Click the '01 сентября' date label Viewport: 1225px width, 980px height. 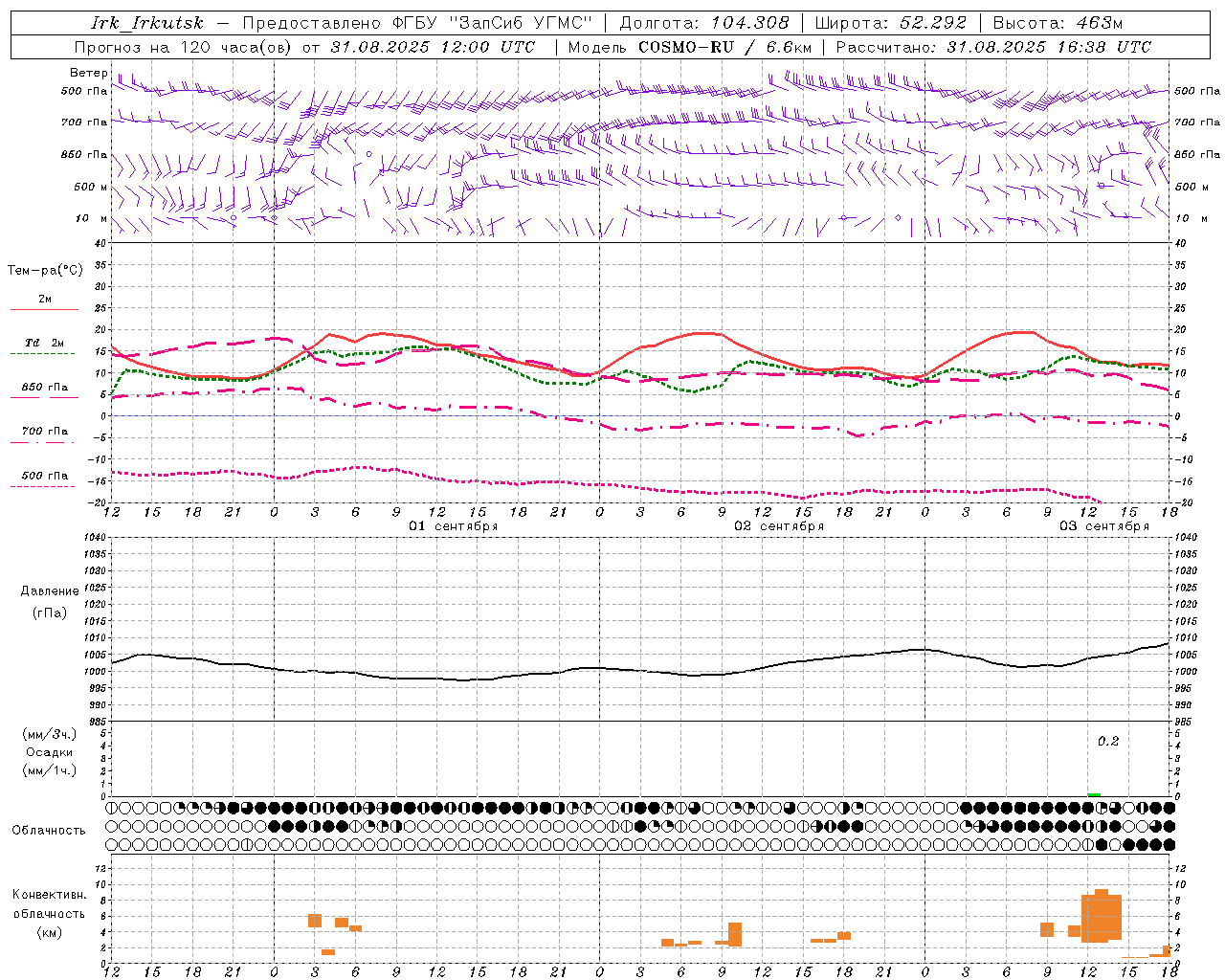(x=454, y=526)
